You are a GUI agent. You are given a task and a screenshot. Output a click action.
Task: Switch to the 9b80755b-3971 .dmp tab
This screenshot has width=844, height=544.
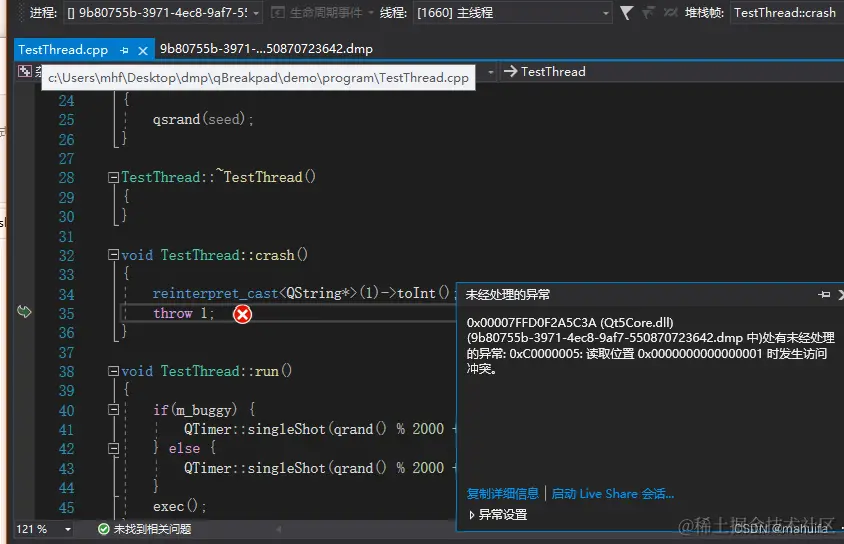pos(266,49)
